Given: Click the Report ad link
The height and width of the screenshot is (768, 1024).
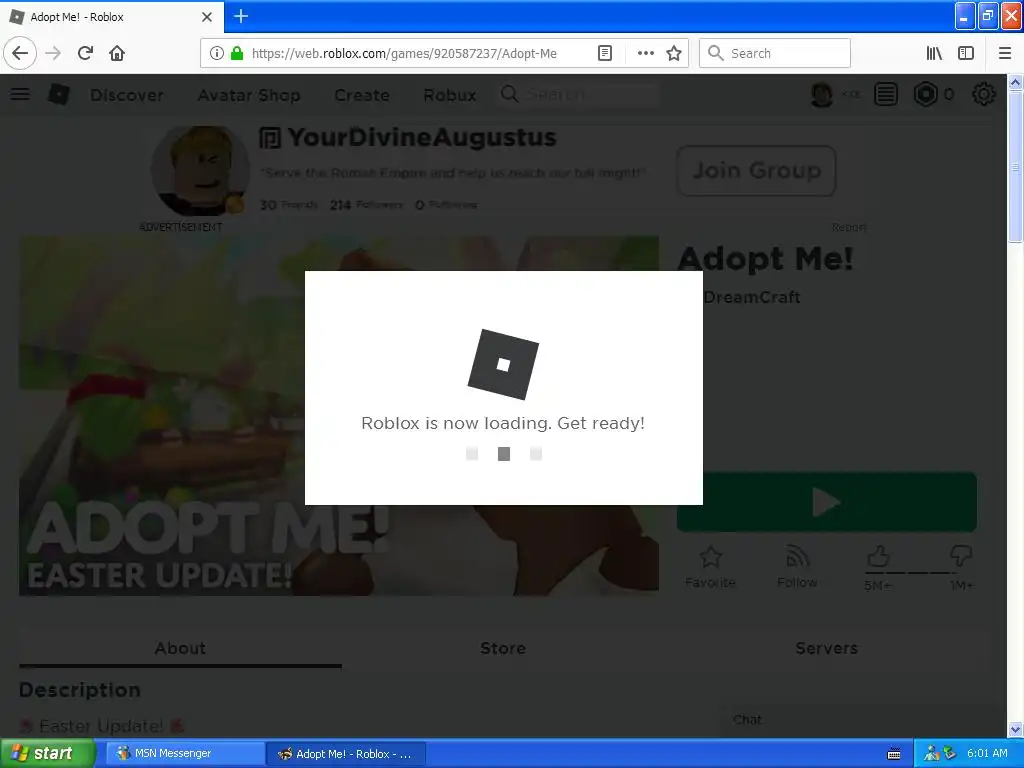Looking at the screenshot, I should [849, 227].
